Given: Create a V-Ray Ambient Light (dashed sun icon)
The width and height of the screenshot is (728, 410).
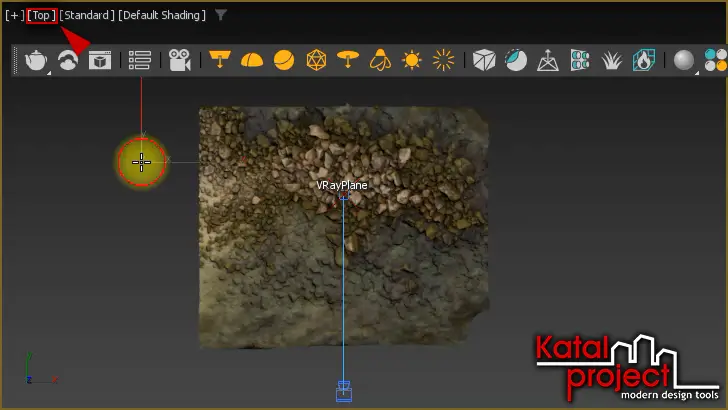Looking at the screenshot, I should [443, 60].
